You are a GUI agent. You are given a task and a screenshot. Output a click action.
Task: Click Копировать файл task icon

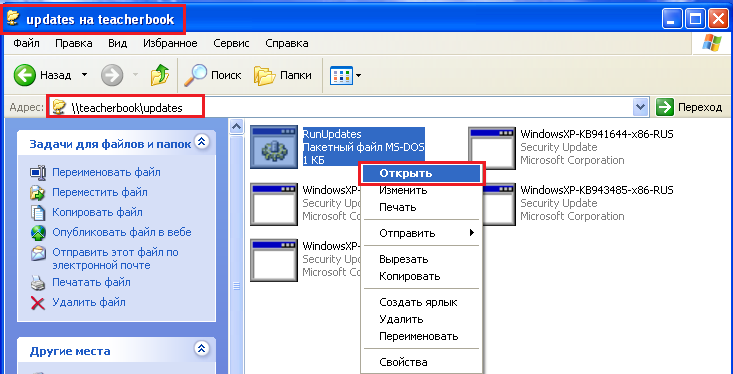[38, 213]
